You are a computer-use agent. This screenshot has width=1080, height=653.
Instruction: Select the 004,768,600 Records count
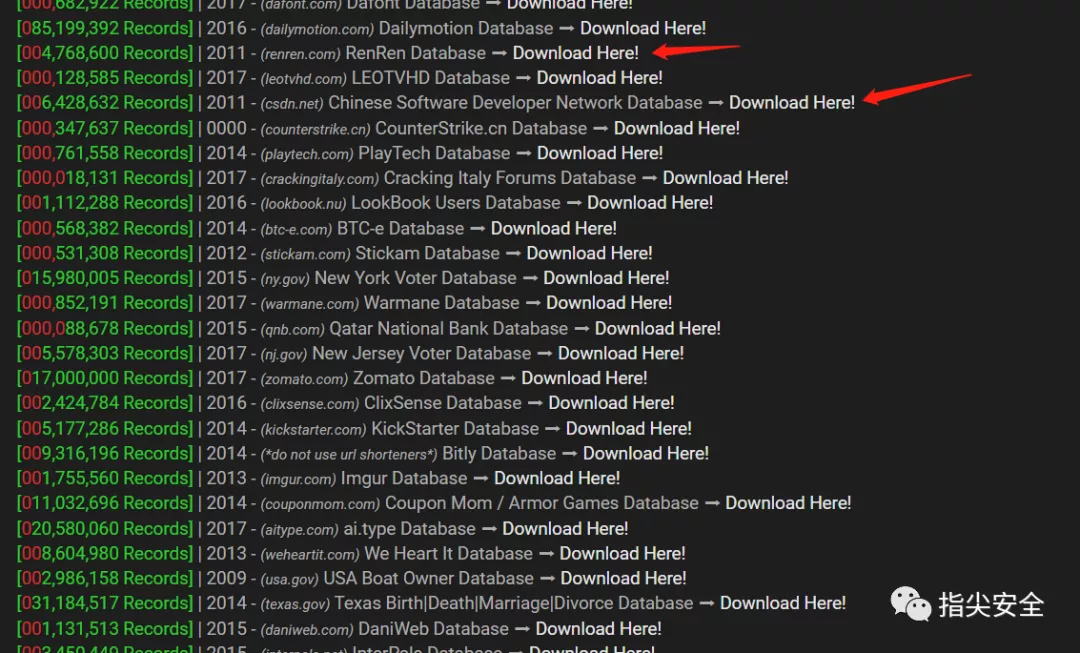pos(105,53)
